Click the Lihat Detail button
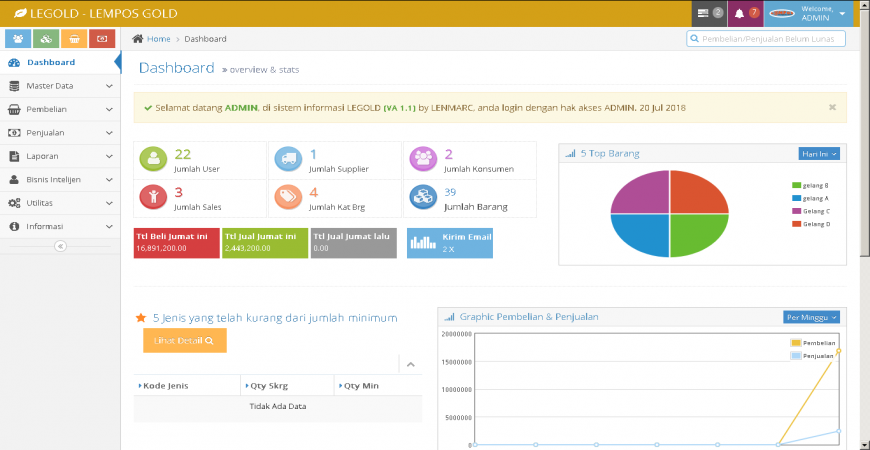The image size is (870, 450). 184,341
